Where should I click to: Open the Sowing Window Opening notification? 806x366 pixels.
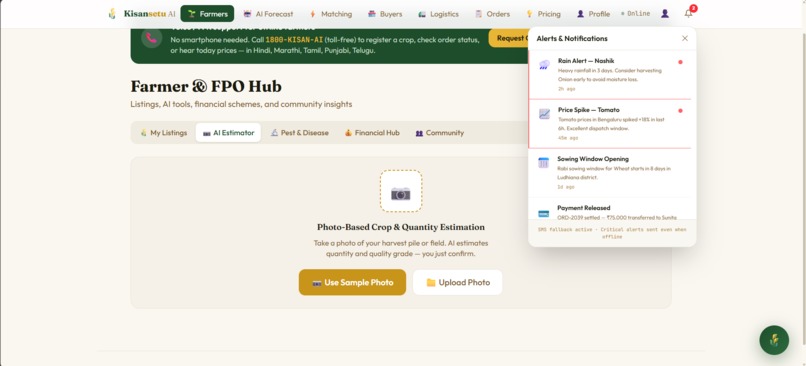pyautogui.click(x=610, y=173)
